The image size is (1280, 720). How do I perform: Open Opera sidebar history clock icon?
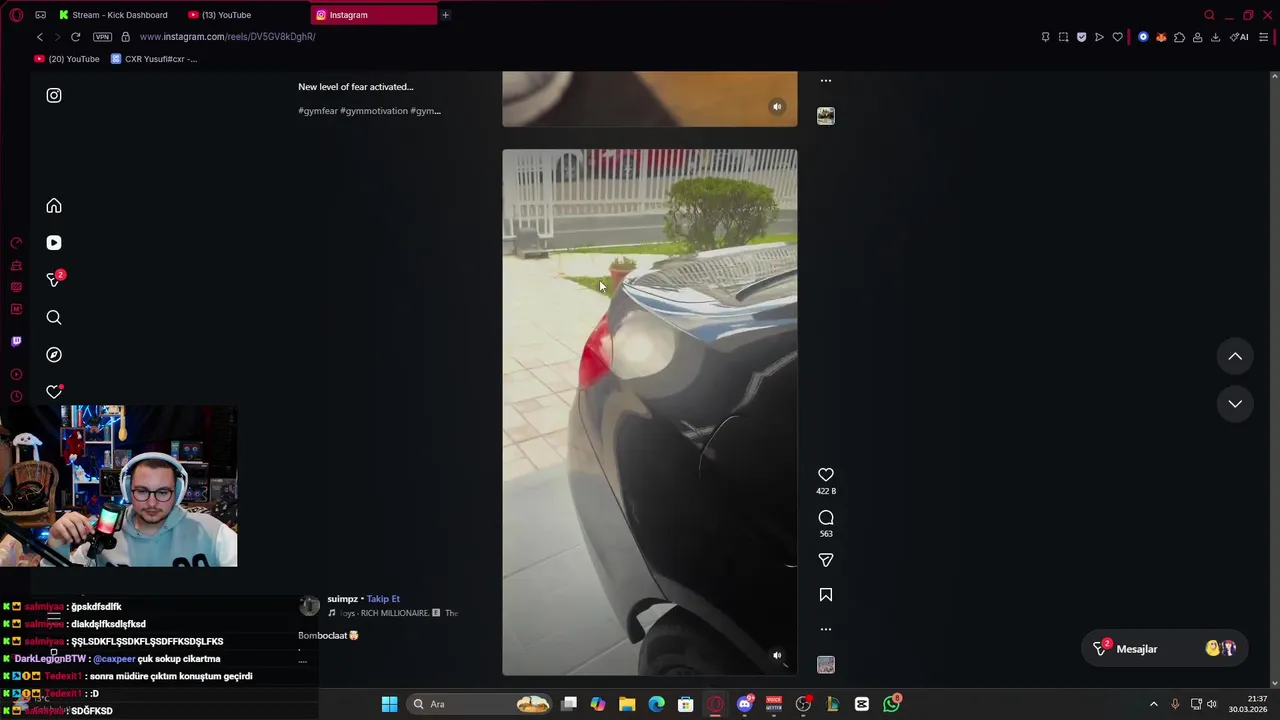(16, 397)
